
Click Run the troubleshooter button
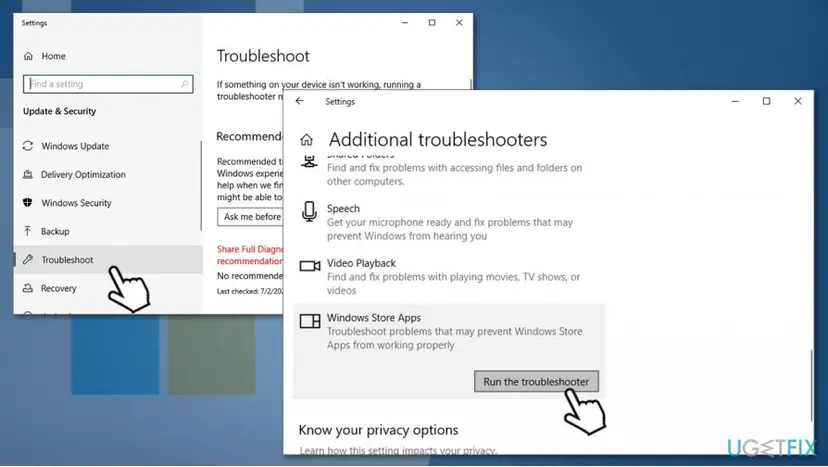(x=536, y=381)
